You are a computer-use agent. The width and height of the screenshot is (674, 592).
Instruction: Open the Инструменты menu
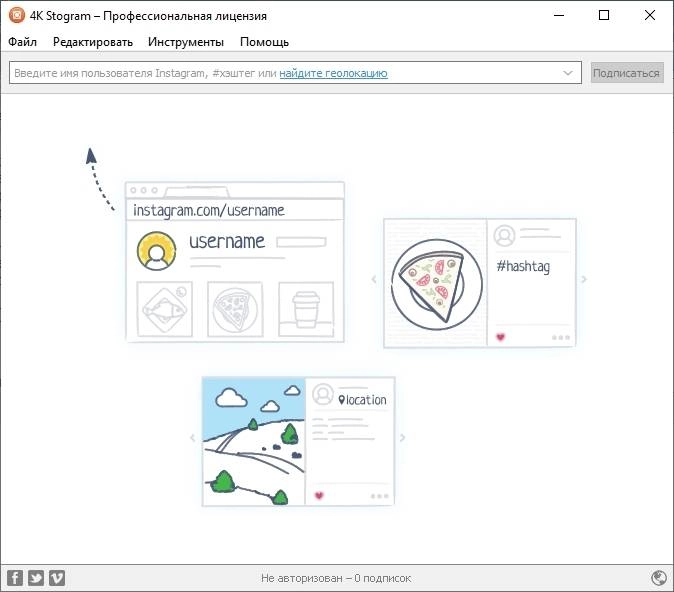tap(186, 42)
